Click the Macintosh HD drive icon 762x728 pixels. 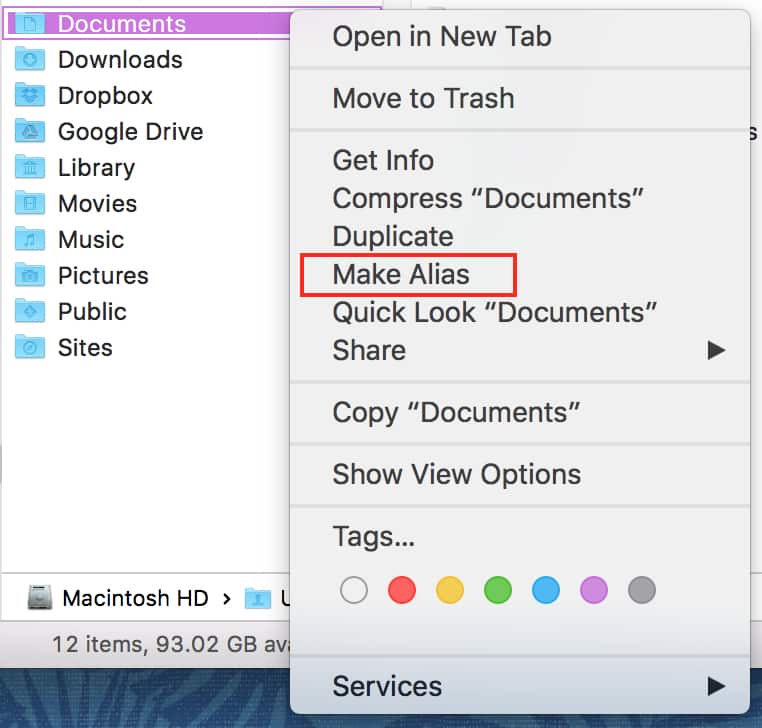(x=39, y=598)
